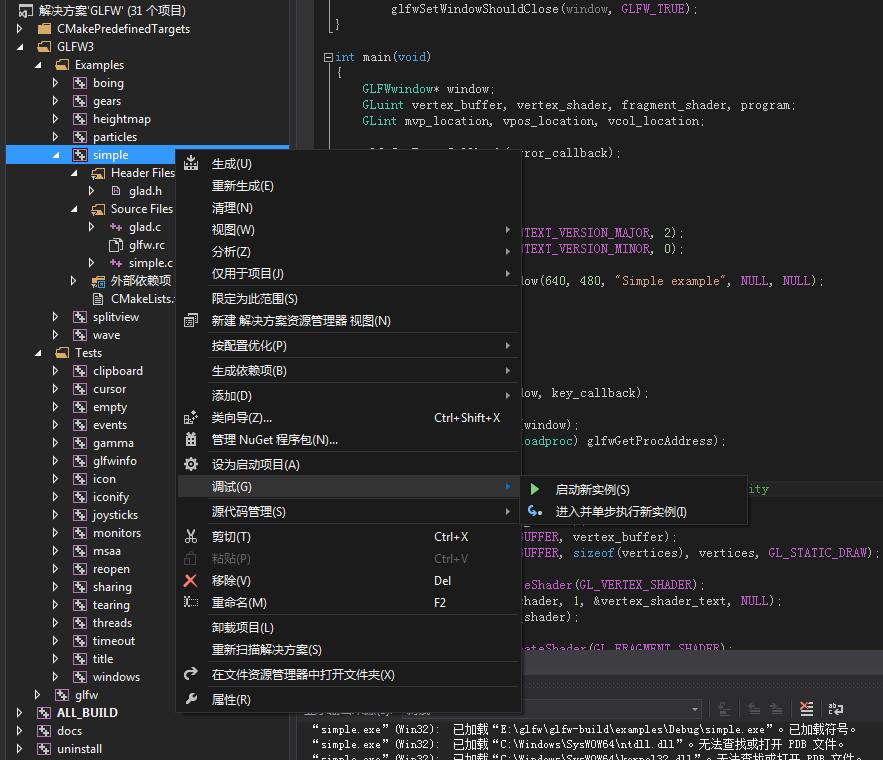Click the sizeof keyword in the code
The height and width of the screenshot is (760, 883).
pos(594,553)
